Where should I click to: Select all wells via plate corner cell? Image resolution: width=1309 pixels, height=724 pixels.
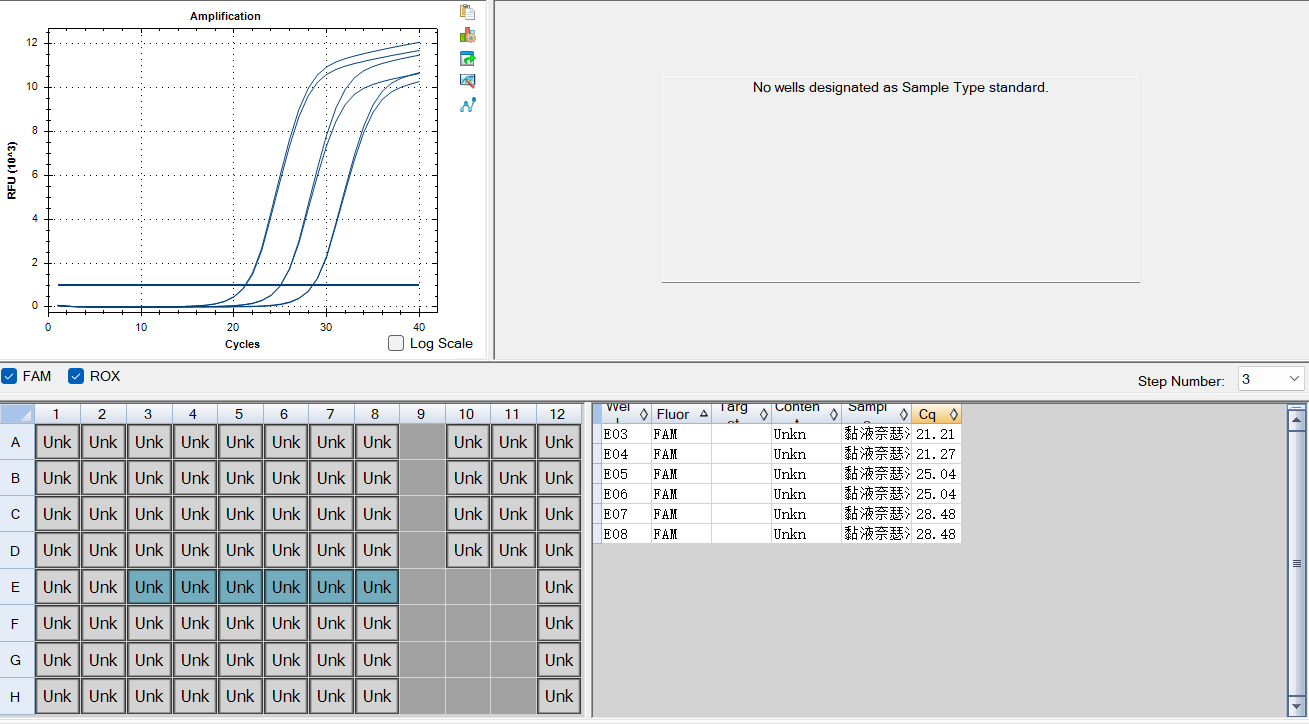coord(17,414)
